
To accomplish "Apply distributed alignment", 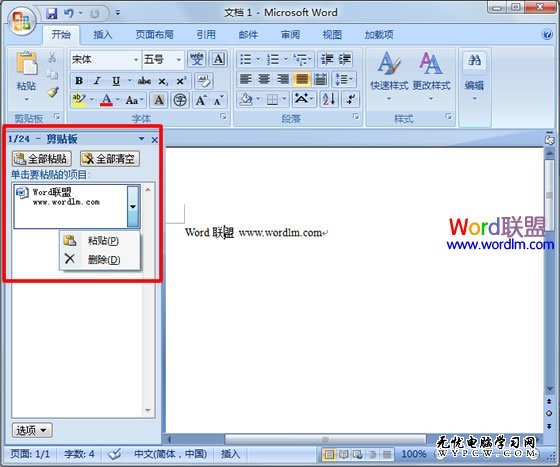I will click(320, 79).
